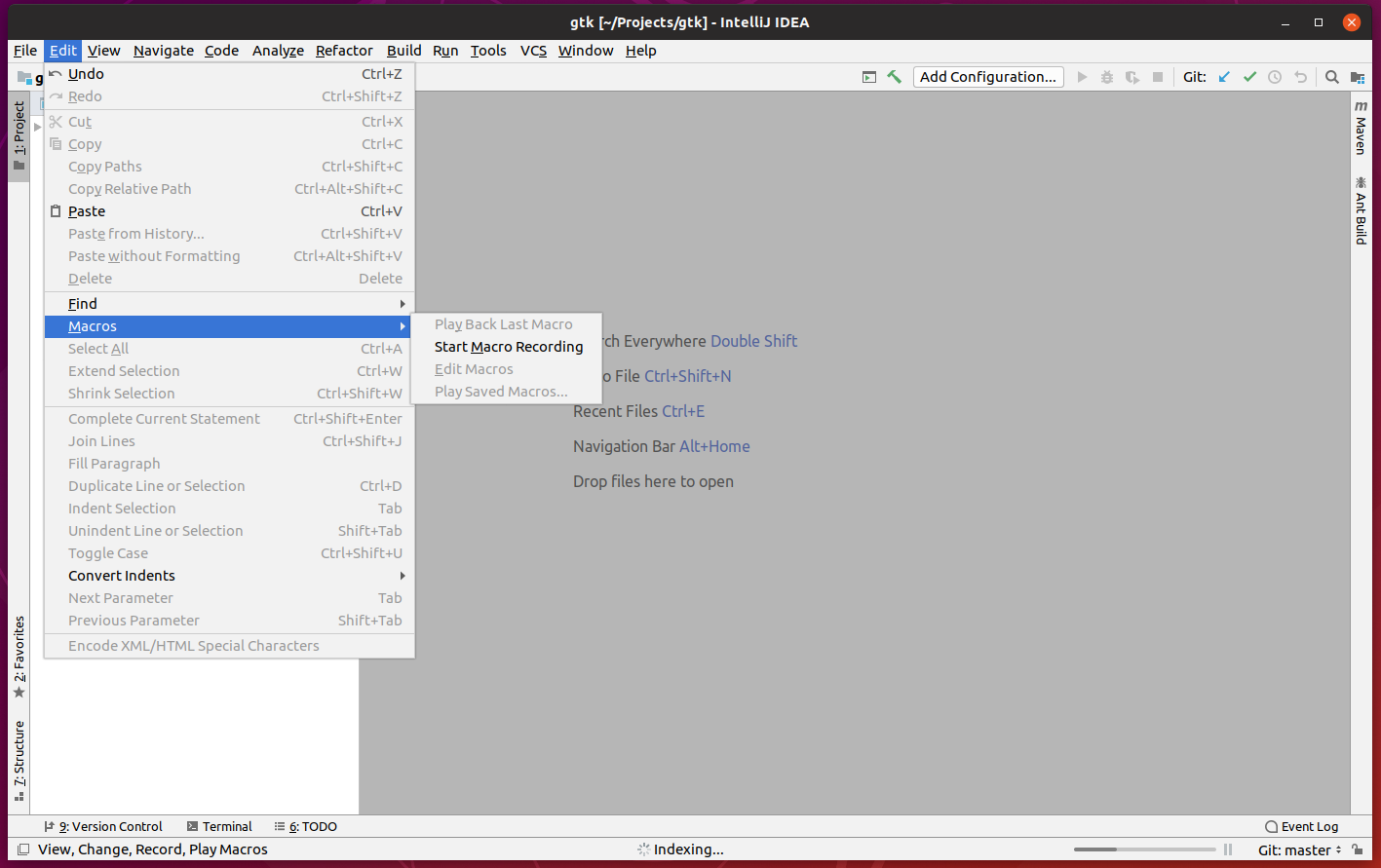
Task: Open Search Everywhere magnifier icon
Action: (1332, 77)
